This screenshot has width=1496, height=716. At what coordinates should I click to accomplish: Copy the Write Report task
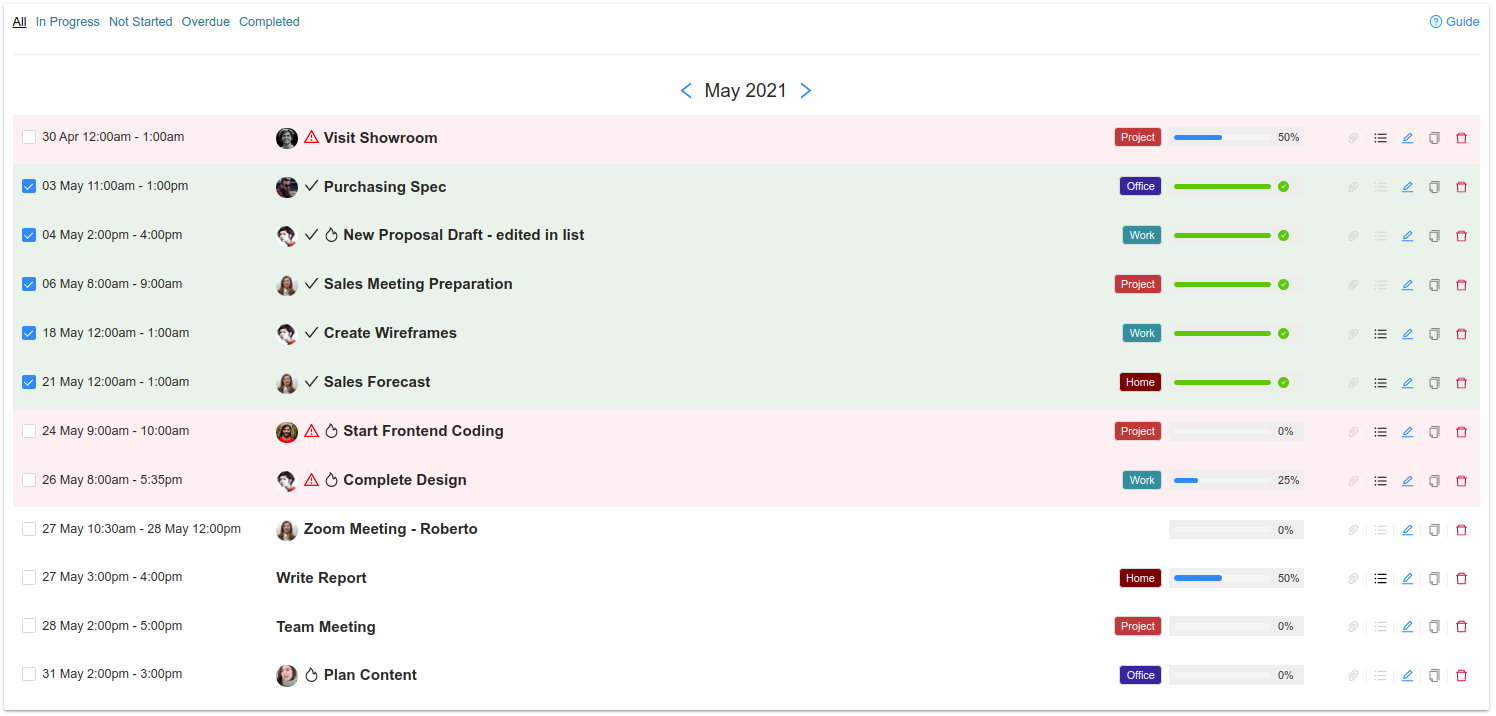1434,578
